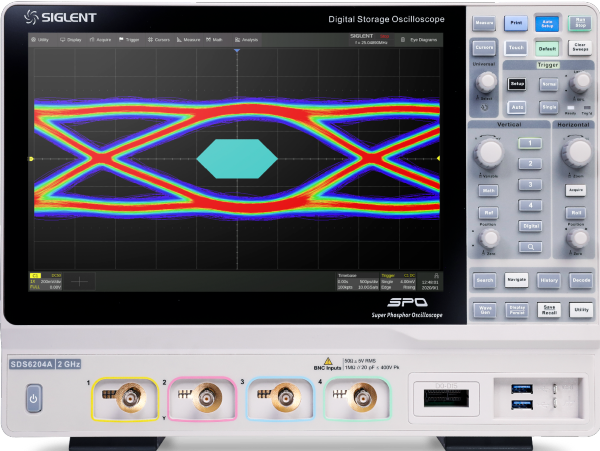Open the Cursors menu in menu bar

coord(158,41)
